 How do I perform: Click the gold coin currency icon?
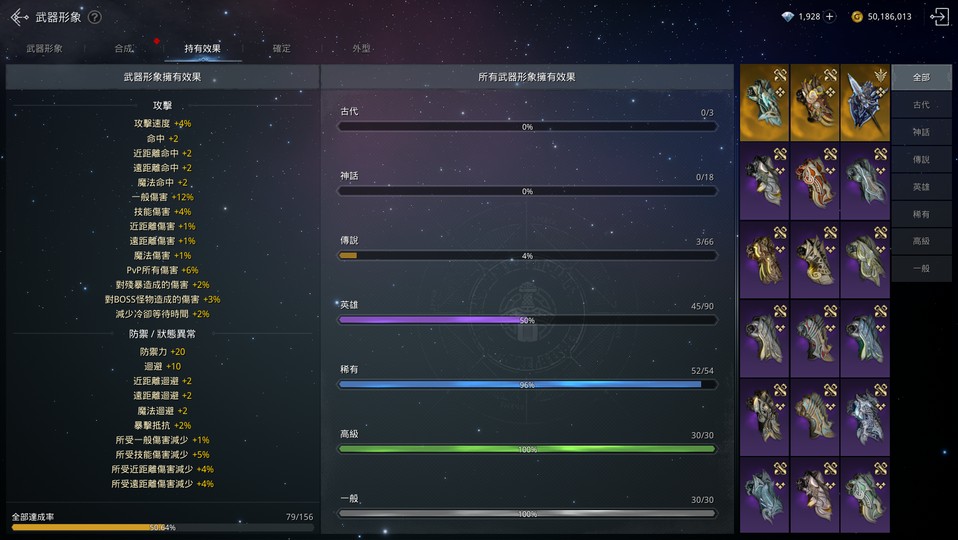tap(856, 17)
